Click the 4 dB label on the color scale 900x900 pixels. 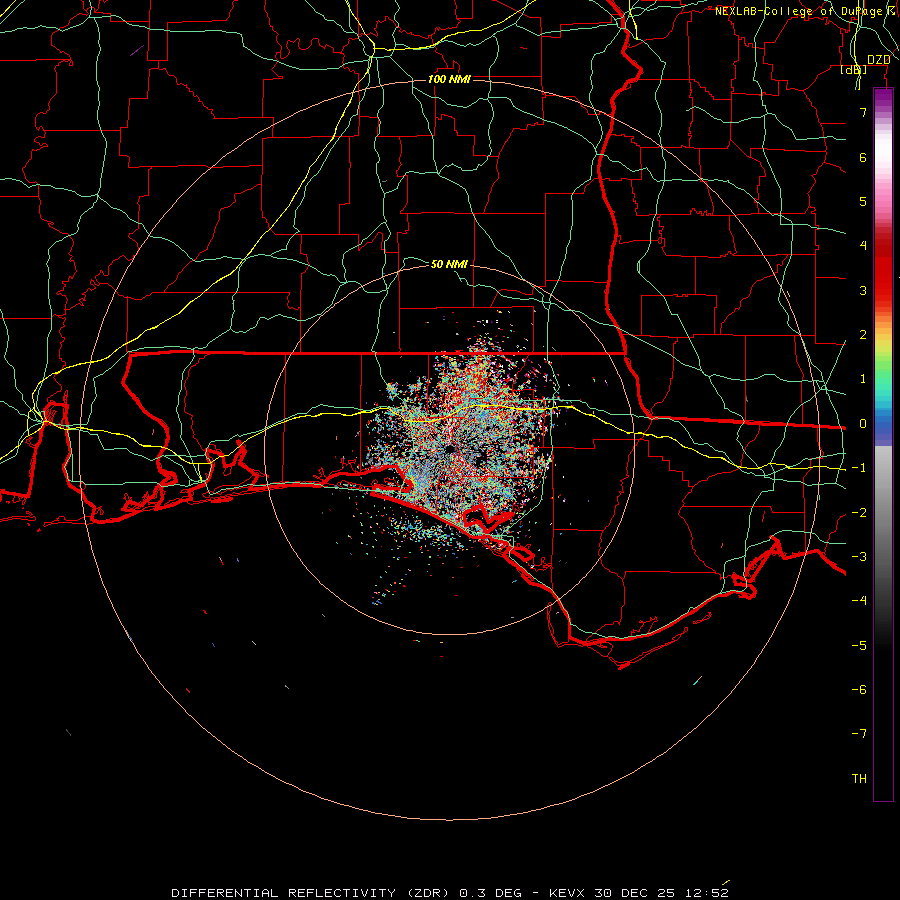tap(863, 246)
